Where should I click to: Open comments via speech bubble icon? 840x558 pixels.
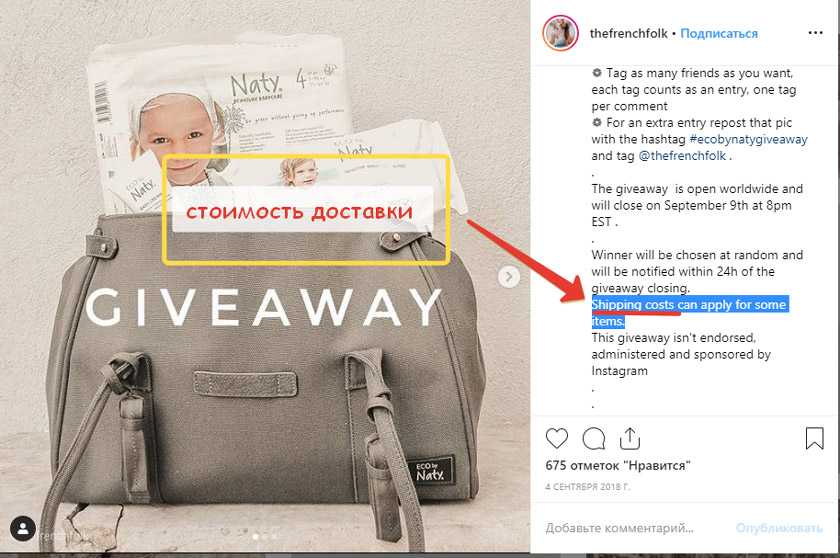(x=594, y=439)
